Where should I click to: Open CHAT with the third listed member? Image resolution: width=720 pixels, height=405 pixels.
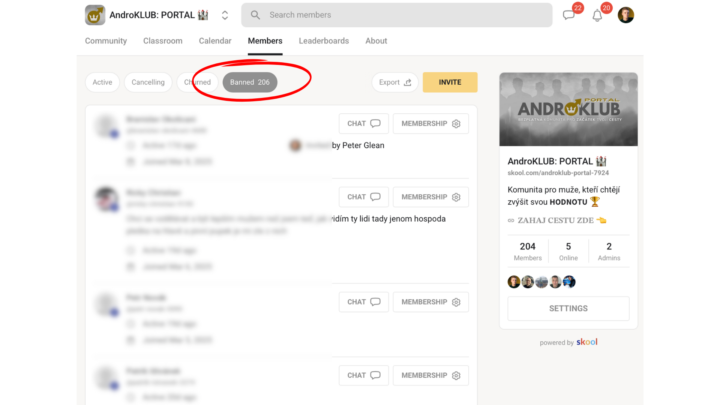pyautogui.click(x=364, y=302)
